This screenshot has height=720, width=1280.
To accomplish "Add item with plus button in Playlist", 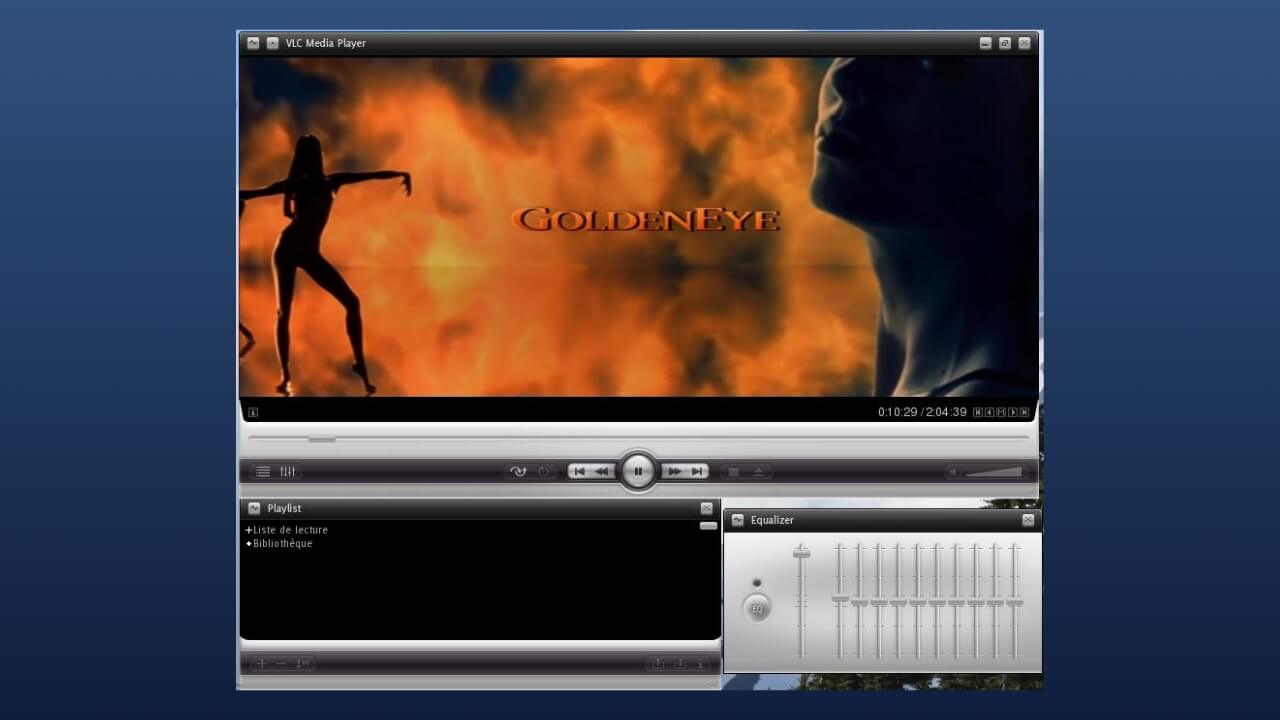I will [x=262, y=663].
